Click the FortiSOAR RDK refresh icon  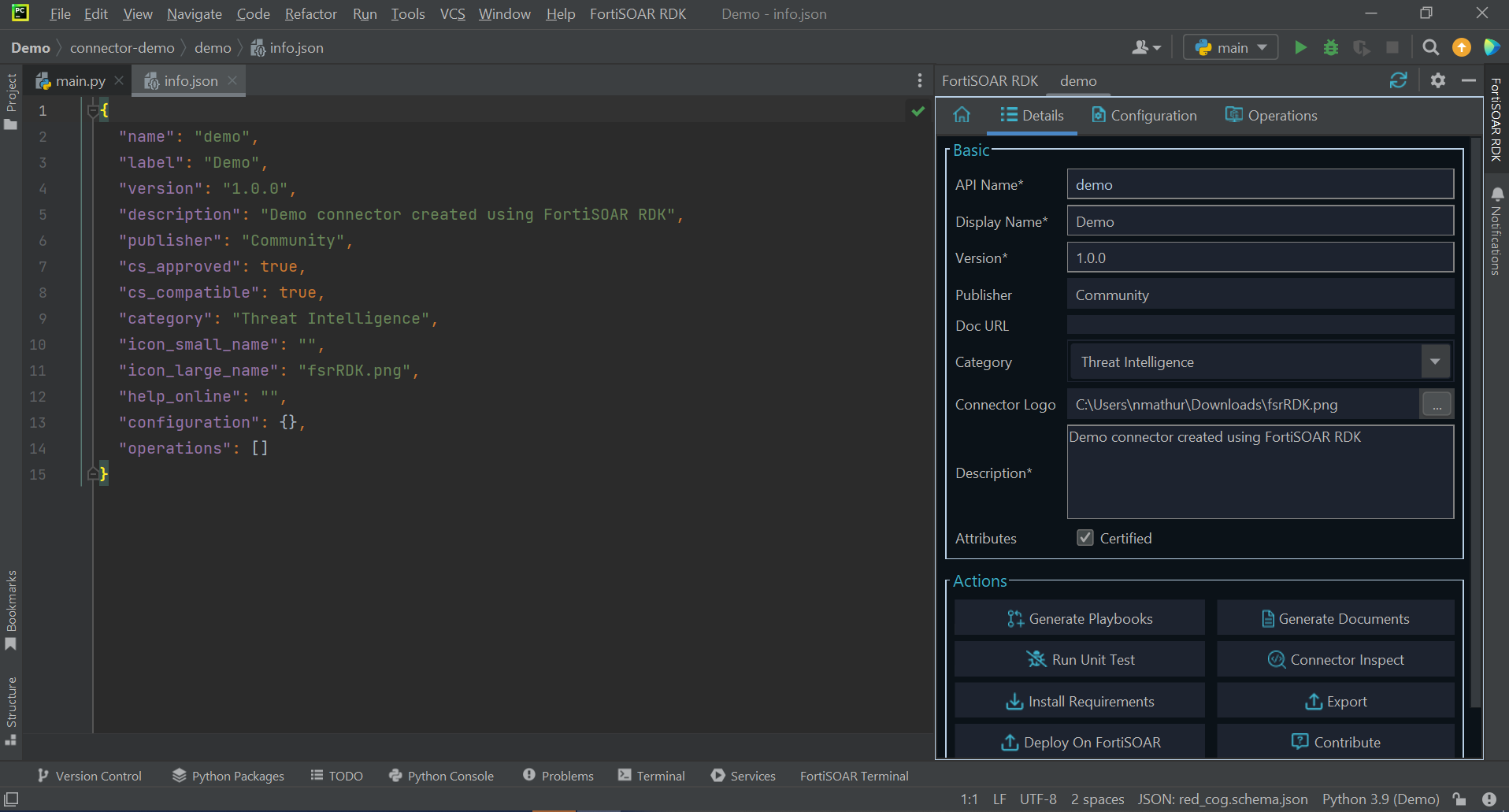[x=1399, y=80]
